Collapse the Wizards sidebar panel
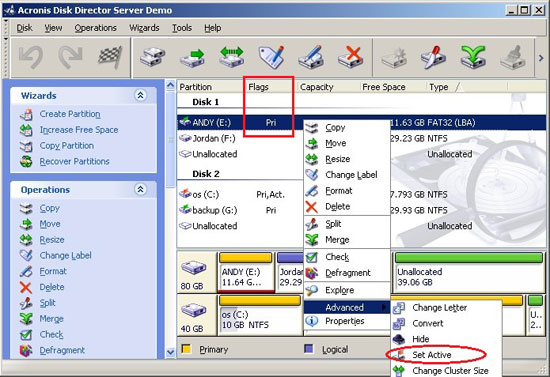 (x=140, y=95)
